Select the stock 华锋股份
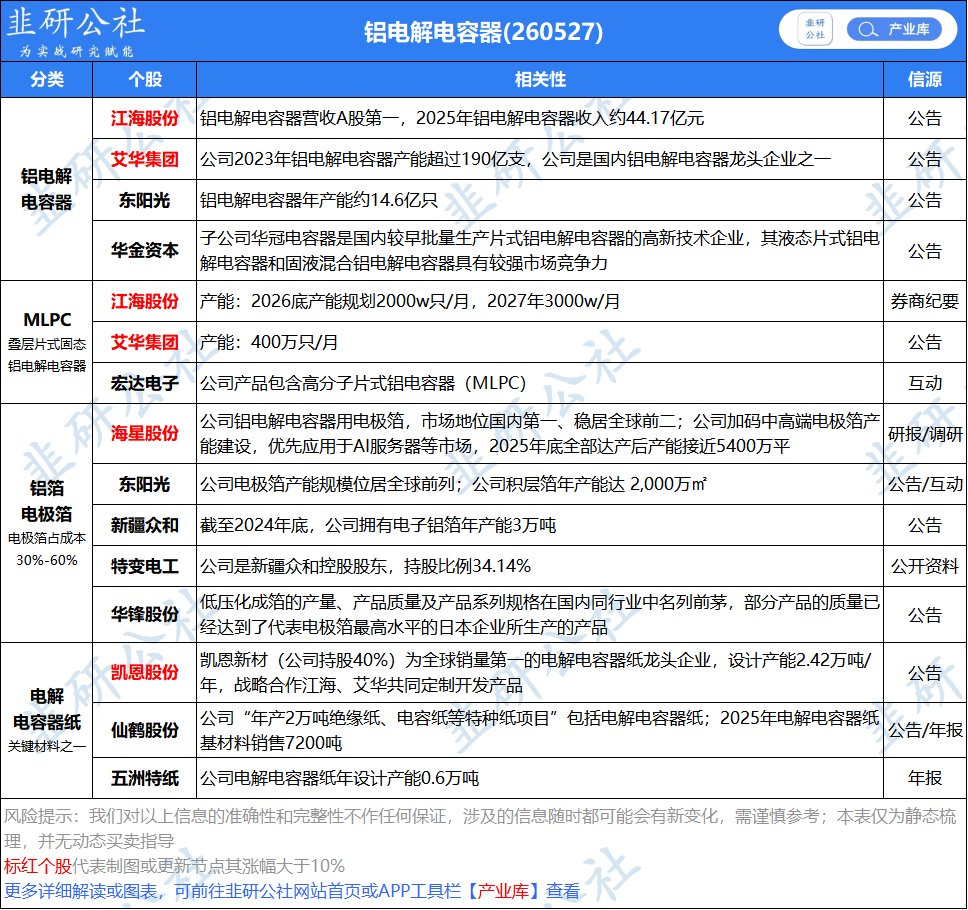Screen dimensions: 968x910 [x=144, y=614]
